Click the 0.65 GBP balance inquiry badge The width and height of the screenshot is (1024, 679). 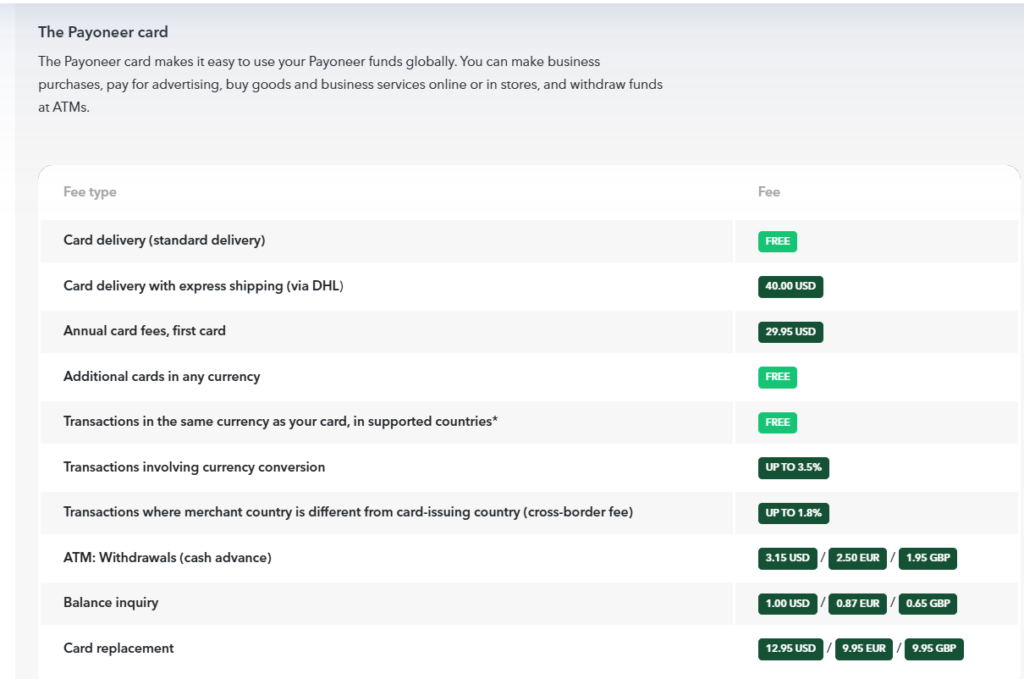[x=927, y=604]
